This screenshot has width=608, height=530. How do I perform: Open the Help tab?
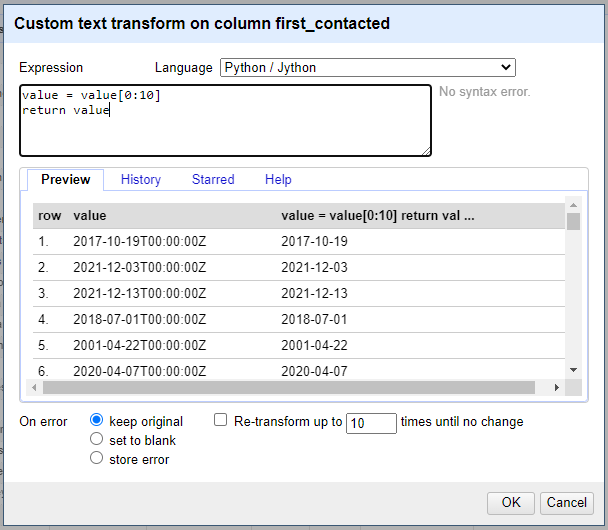278,180
